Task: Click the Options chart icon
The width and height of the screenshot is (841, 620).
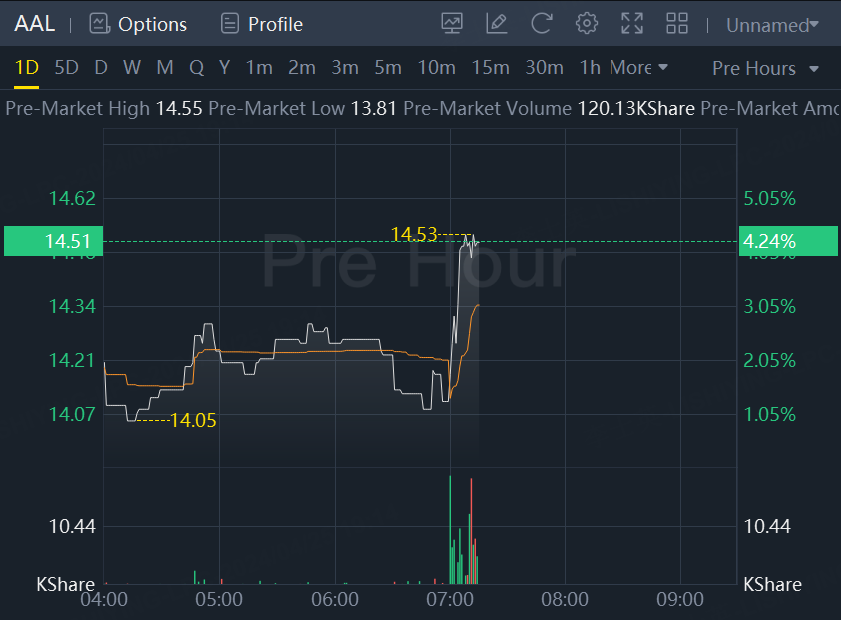Action: tap(99, 24)
